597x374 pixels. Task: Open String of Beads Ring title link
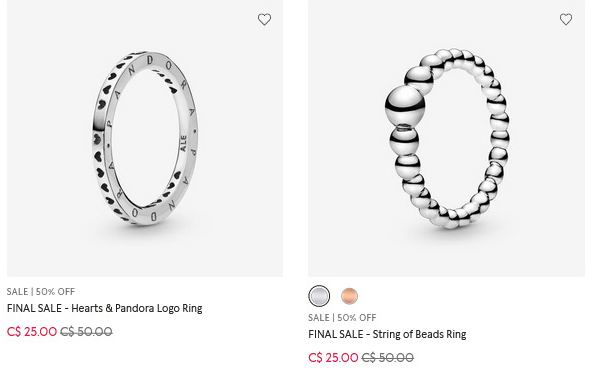tap(387, 334)
